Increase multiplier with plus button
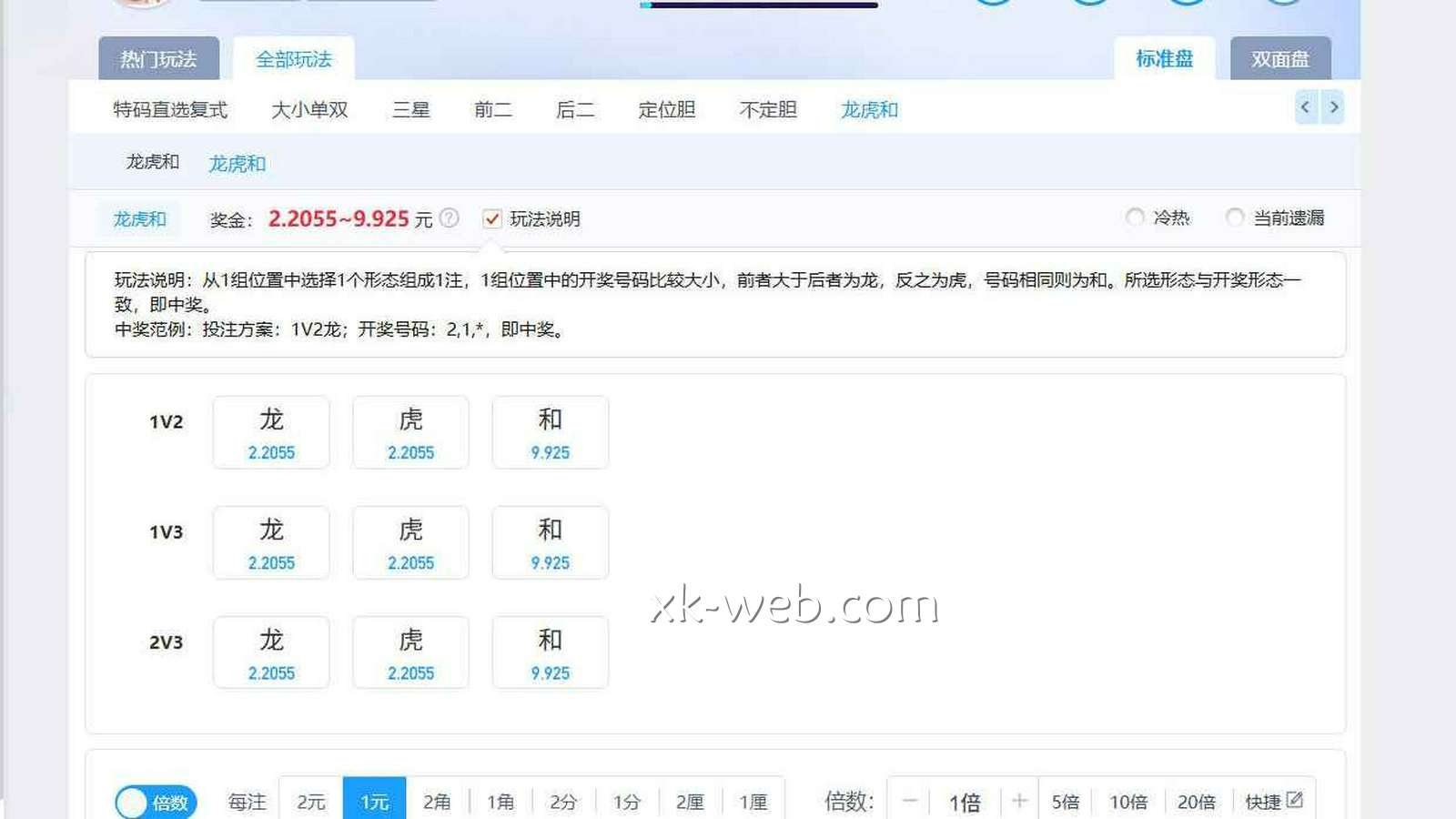Image resolution: width=1456 pixels, height=819 pixels. (x=1019, y=801)
